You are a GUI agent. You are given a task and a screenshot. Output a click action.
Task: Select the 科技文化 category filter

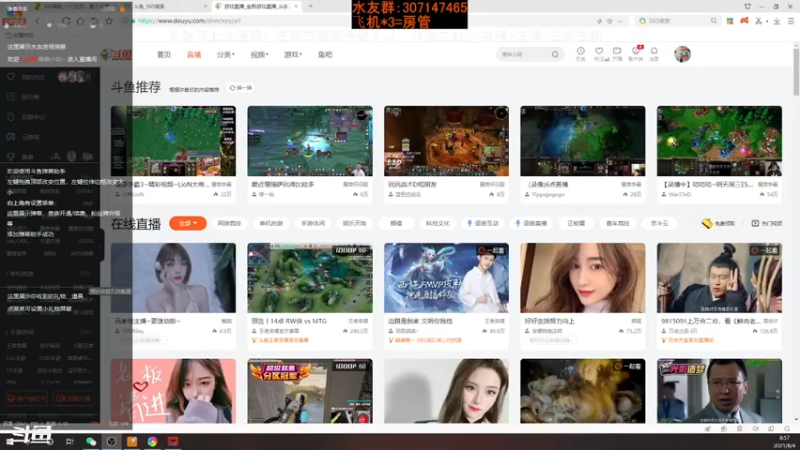pyautogui.click(x=438, y=223)
